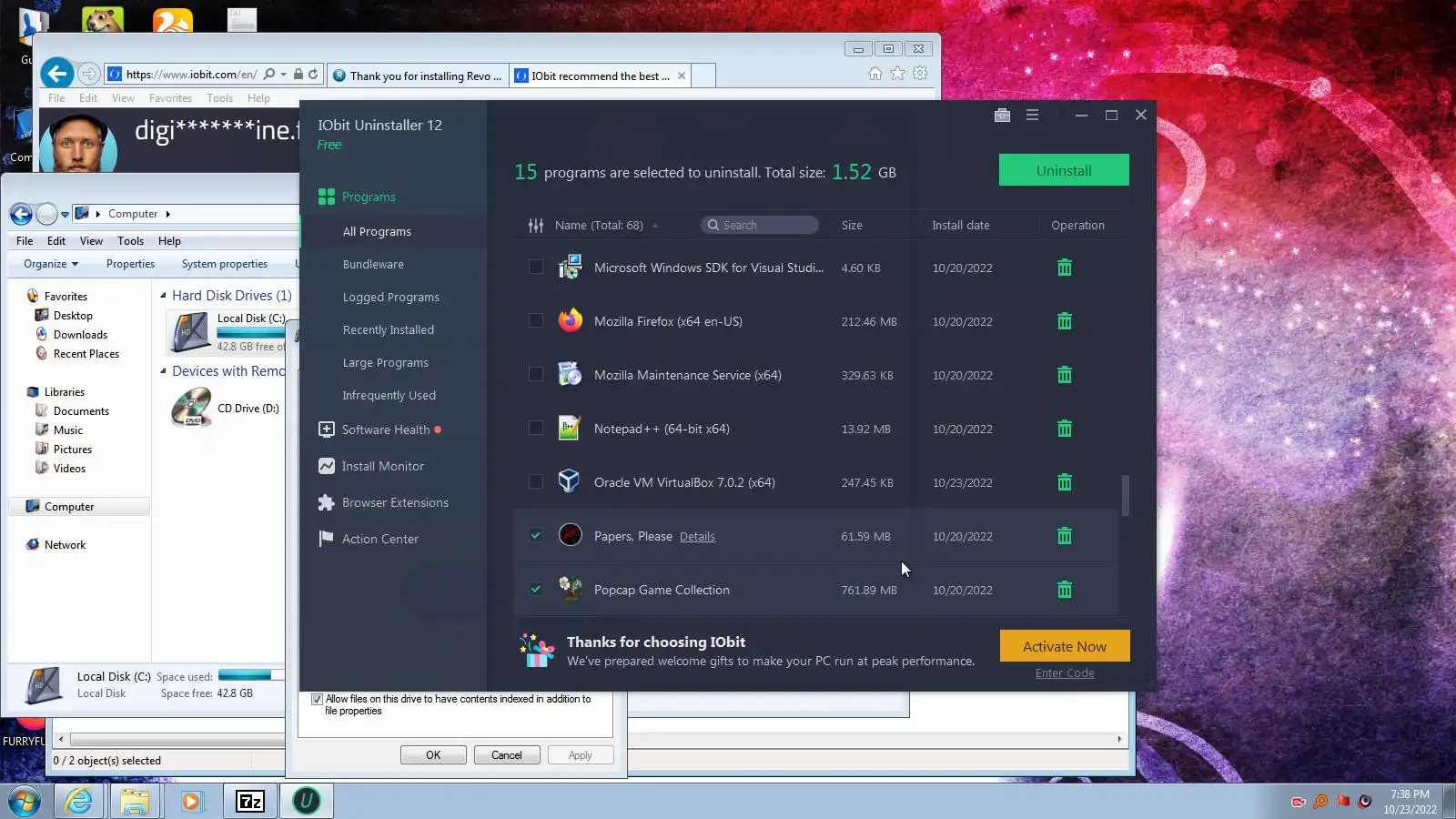Image resolution: width=1456 pixels, height=819 pixels.
Task: Open Logged Programs section
Action: [x=391, y=298]
